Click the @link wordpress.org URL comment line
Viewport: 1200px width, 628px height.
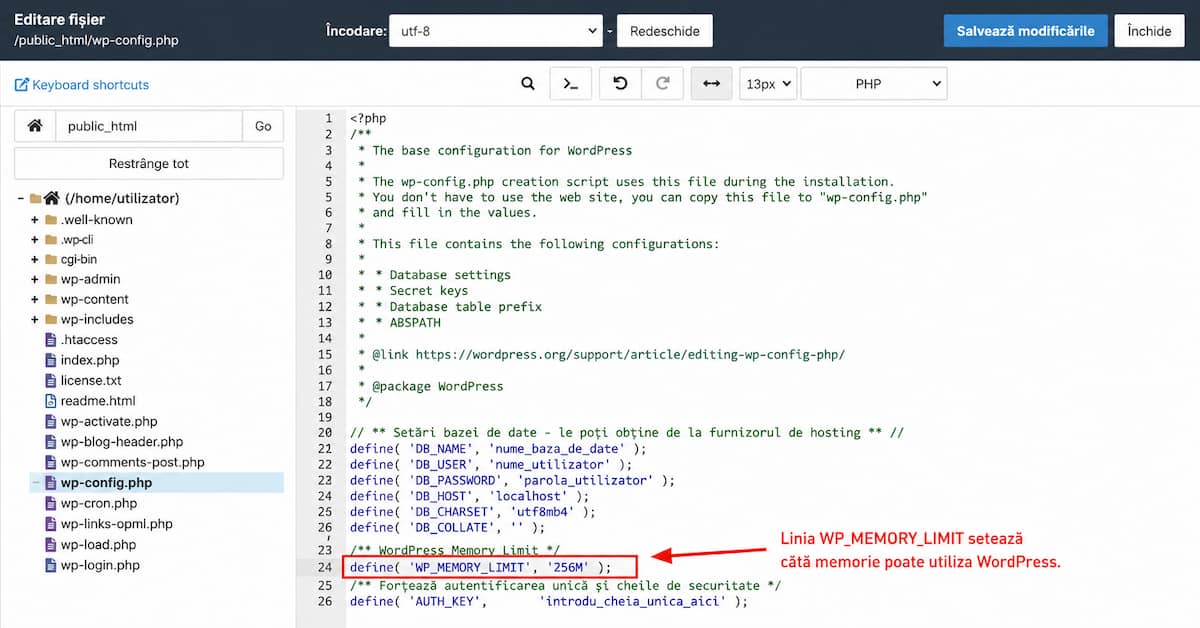click(x=602, y=354)
